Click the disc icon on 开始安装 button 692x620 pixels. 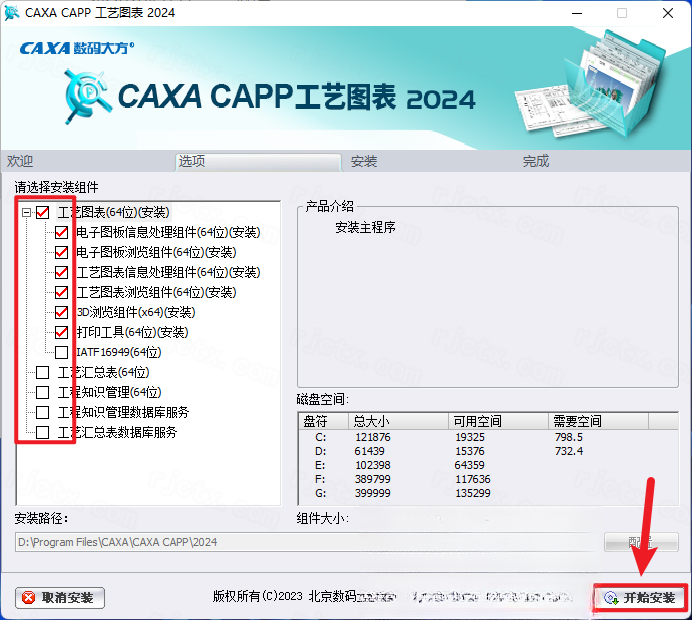611,598
